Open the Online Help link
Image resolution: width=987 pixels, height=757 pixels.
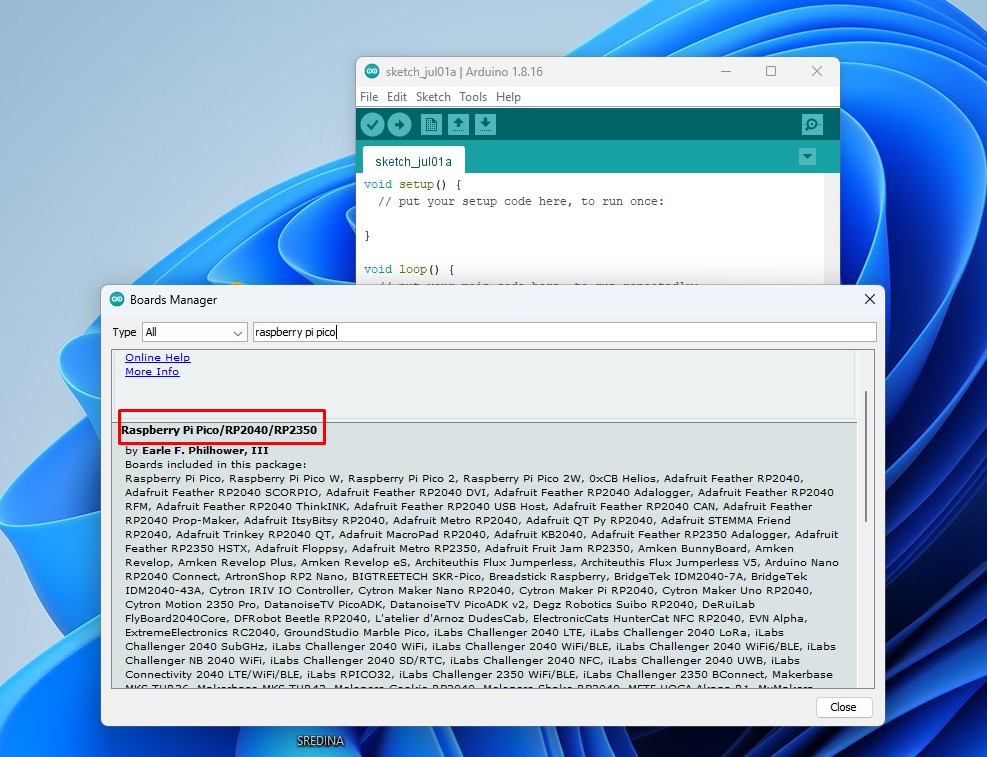click(x=157, y=358)
